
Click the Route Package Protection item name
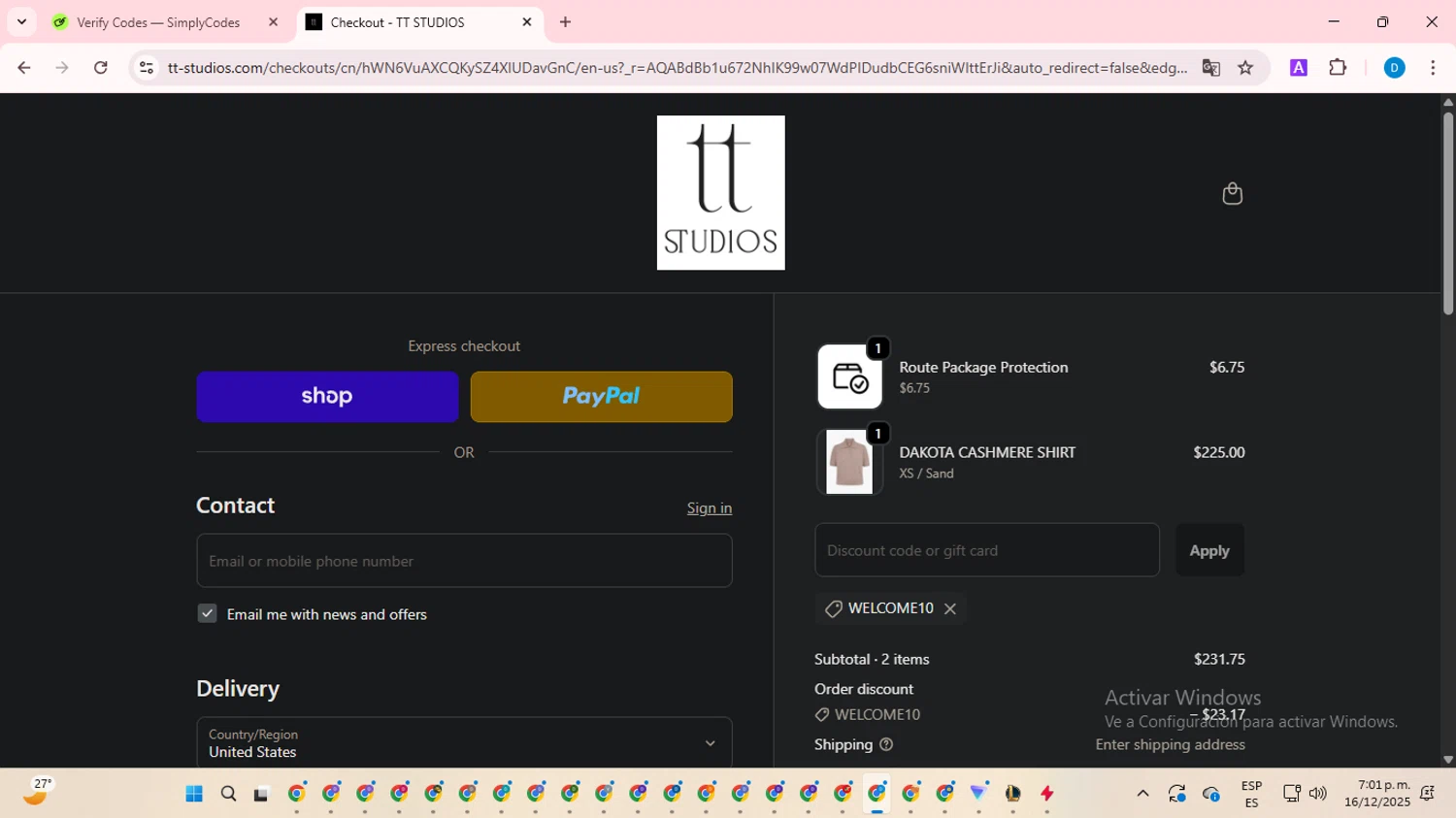(x=983, y=367)
